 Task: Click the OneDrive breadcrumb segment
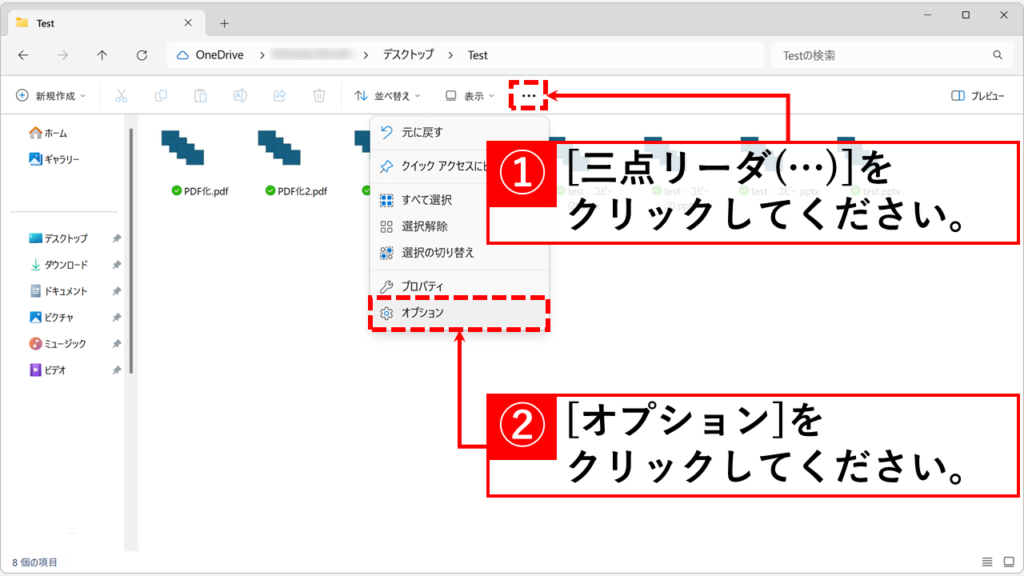coord(219,56)
